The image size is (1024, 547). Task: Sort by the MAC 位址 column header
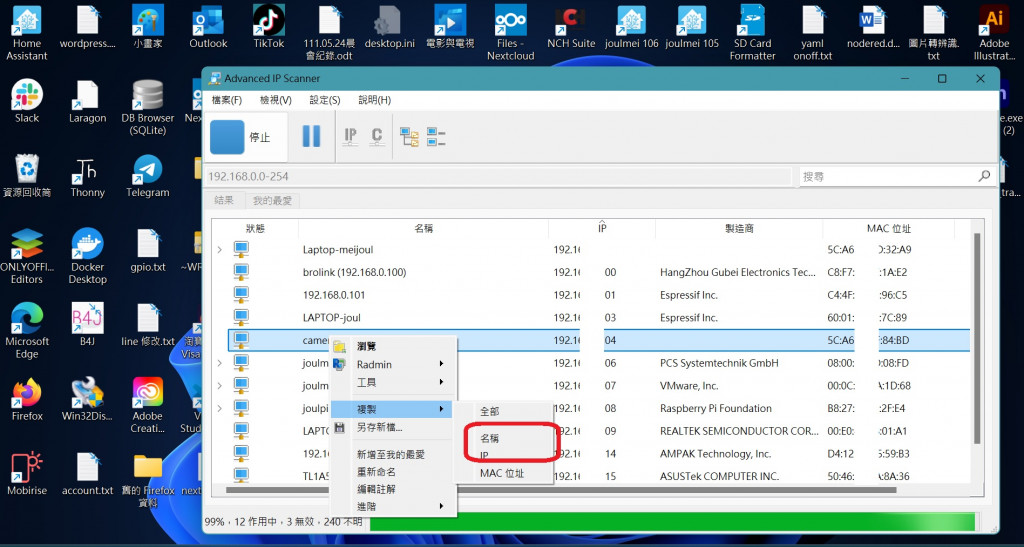pyautogui.click(x=889, y=228)
